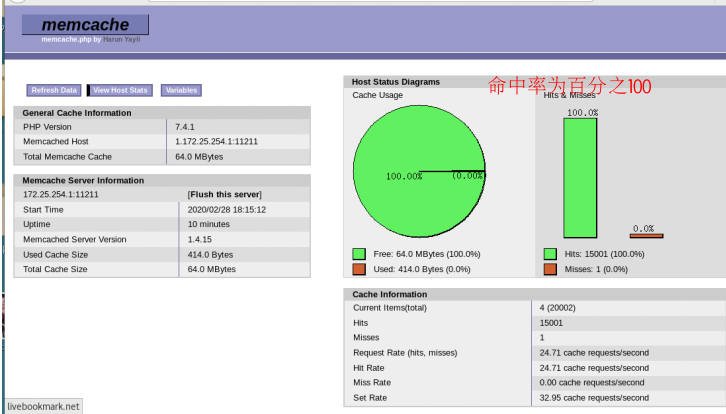726x414 pixels.
Task: Open View Host Stats
Action: coord(120,90)
